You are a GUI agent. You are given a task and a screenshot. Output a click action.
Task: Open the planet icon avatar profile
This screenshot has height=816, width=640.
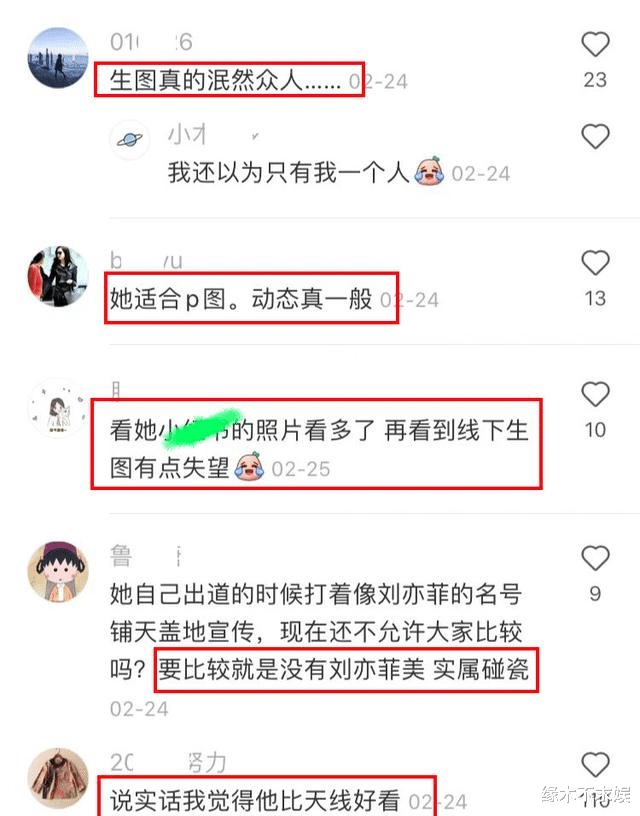(130, 139)
